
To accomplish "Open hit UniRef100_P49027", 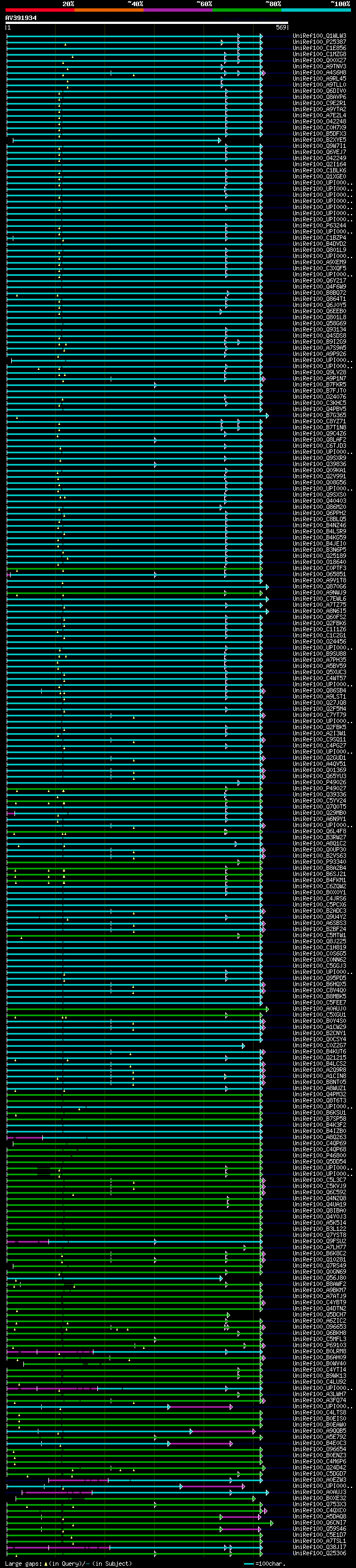I will click(x=319, y=788).
